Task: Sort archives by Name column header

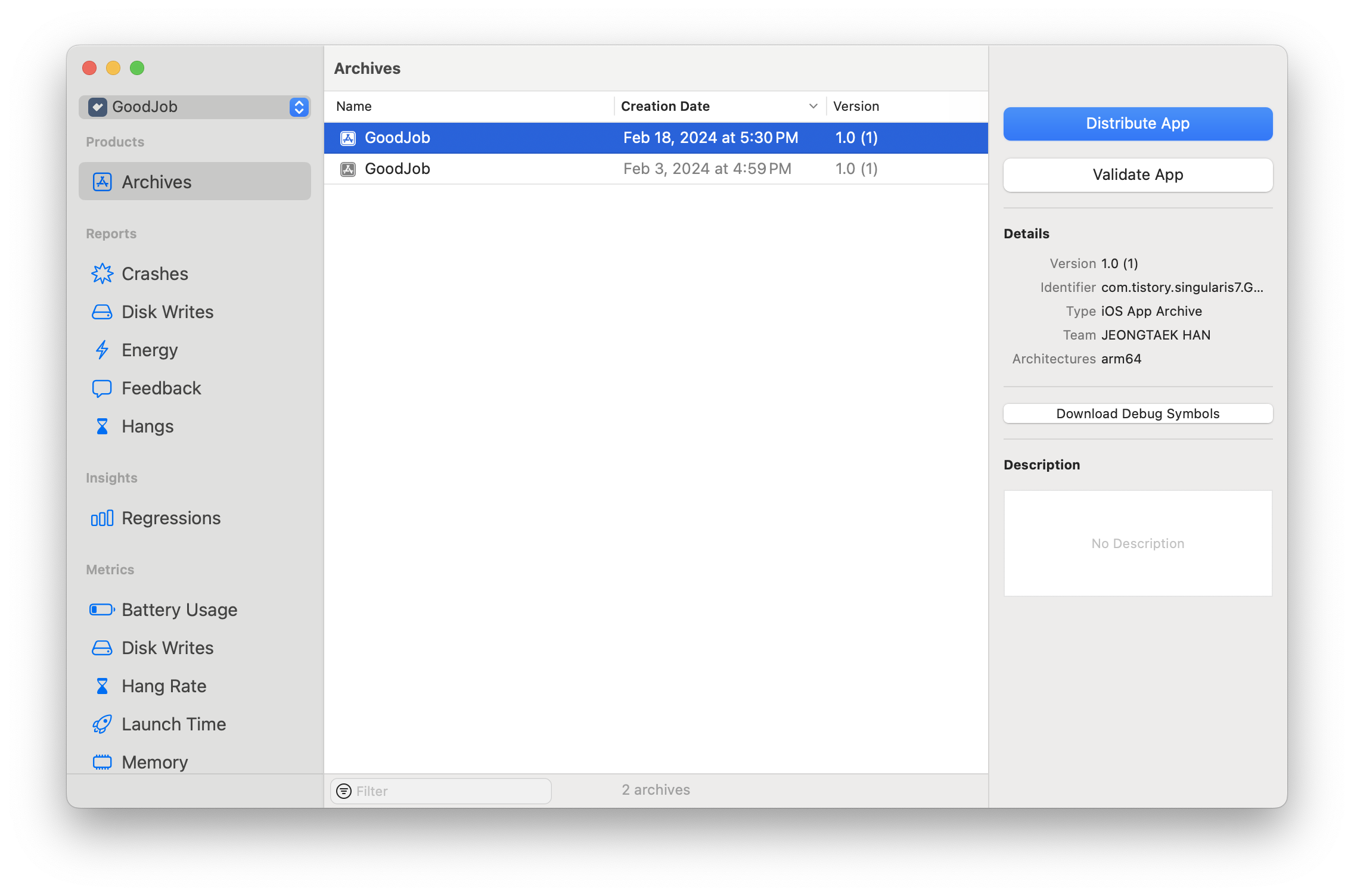Action: (x=354, y=106)
